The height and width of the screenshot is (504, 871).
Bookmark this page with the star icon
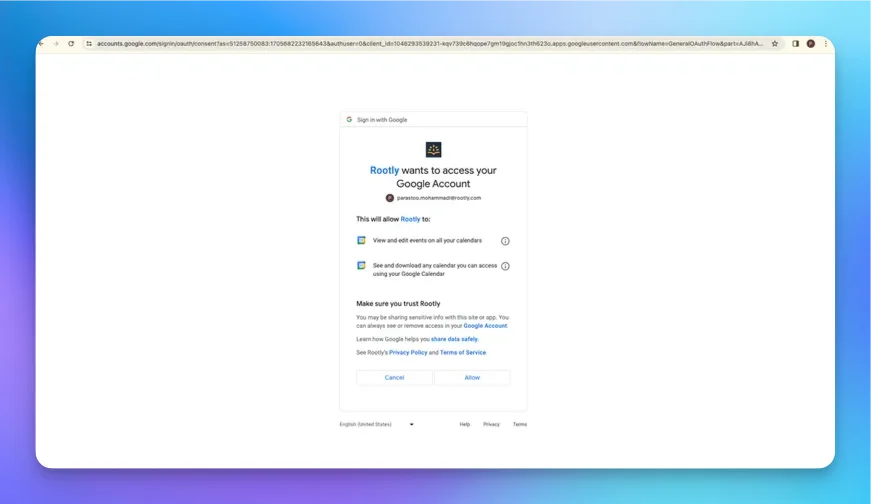tap(775, 43)
